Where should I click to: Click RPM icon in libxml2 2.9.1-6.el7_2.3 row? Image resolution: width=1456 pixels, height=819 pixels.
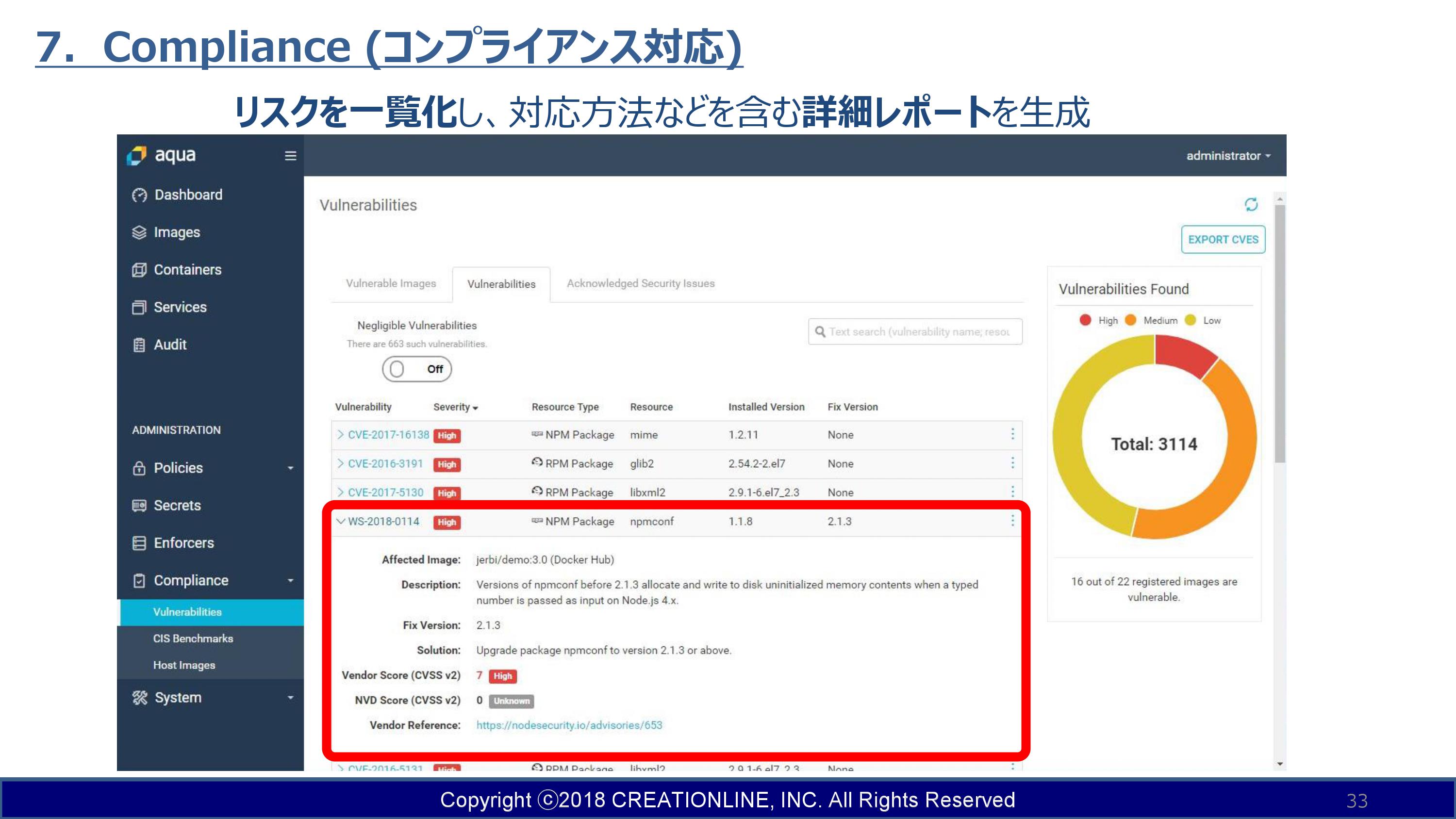click(537, 491)
